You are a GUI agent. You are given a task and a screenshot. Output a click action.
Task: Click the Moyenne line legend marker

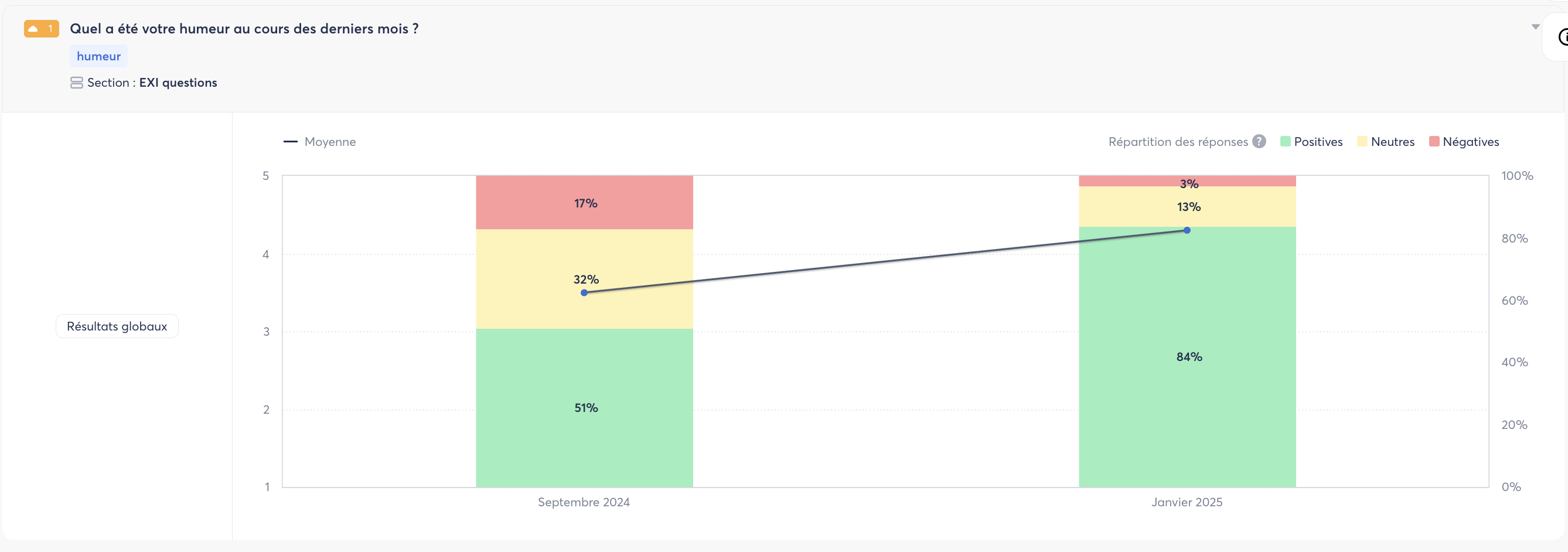pos(291,142)
